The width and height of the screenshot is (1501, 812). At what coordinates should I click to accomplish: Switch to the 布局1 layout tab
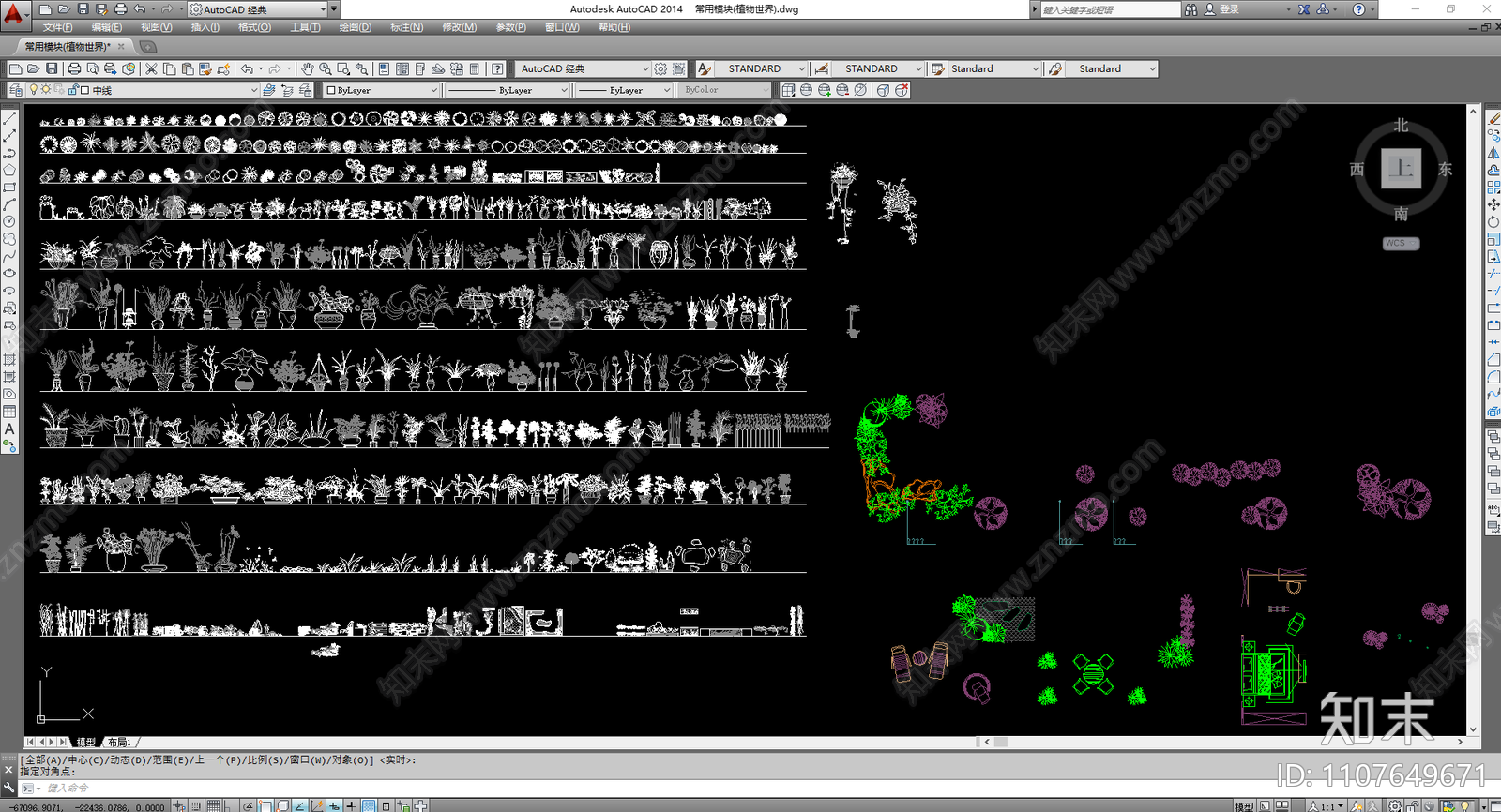[119, 742]
